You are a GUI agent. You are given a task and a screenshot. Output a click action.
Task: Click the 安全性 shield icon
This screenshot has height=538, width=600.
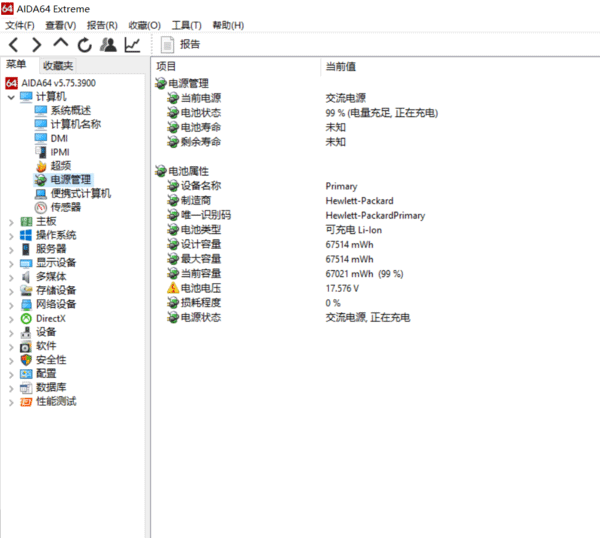tap(26, 360)
